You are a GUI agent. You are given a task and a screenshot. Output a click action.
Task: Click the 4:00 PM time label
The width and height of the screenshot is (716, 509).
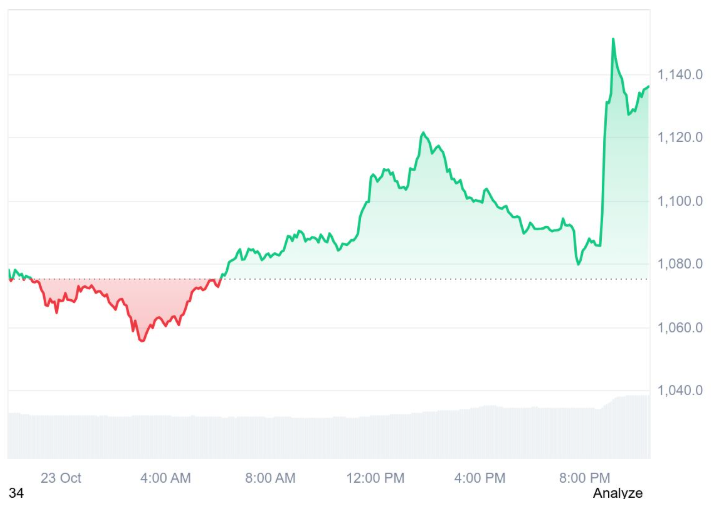[480, 477]
